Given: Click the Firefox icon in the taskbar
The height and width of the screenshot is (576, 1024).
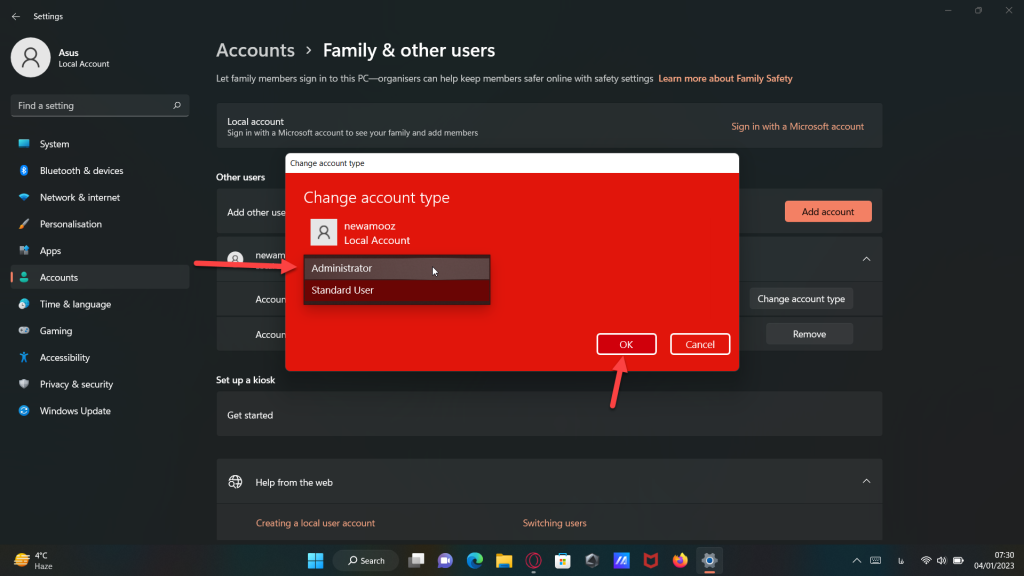Looking at the screenshot, I should pyautogui.click(x=680, y=560).
